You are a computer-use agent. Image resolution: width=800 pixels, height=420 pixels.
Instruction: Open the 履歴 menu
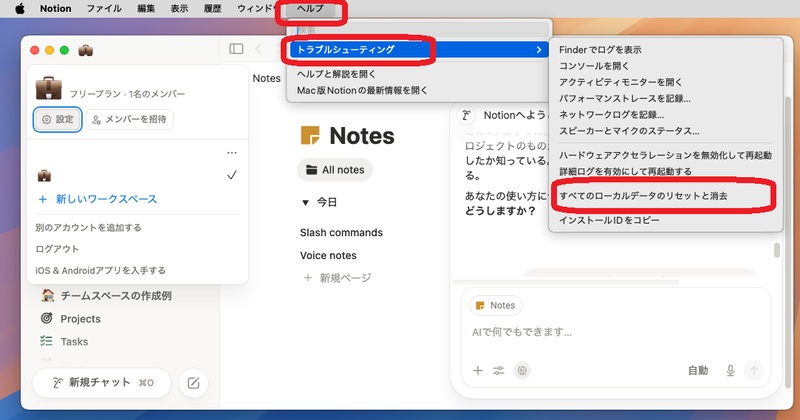click(x=212, y=8)
